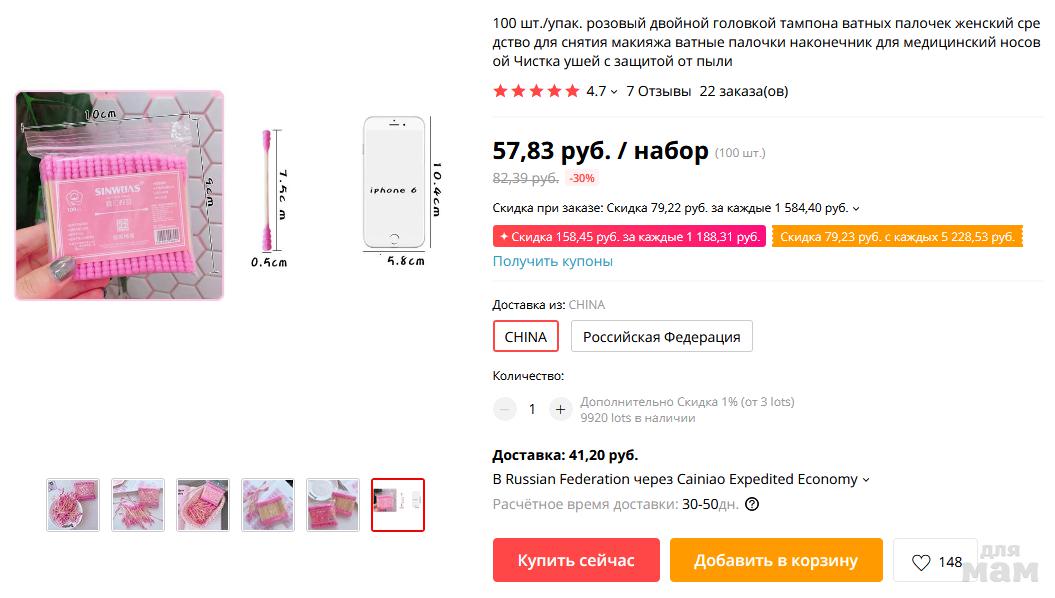Open Cainiao Expedited Economy shipping dropdown
This screenshot has height=598, width=1055.
click(x=866, y=480)
